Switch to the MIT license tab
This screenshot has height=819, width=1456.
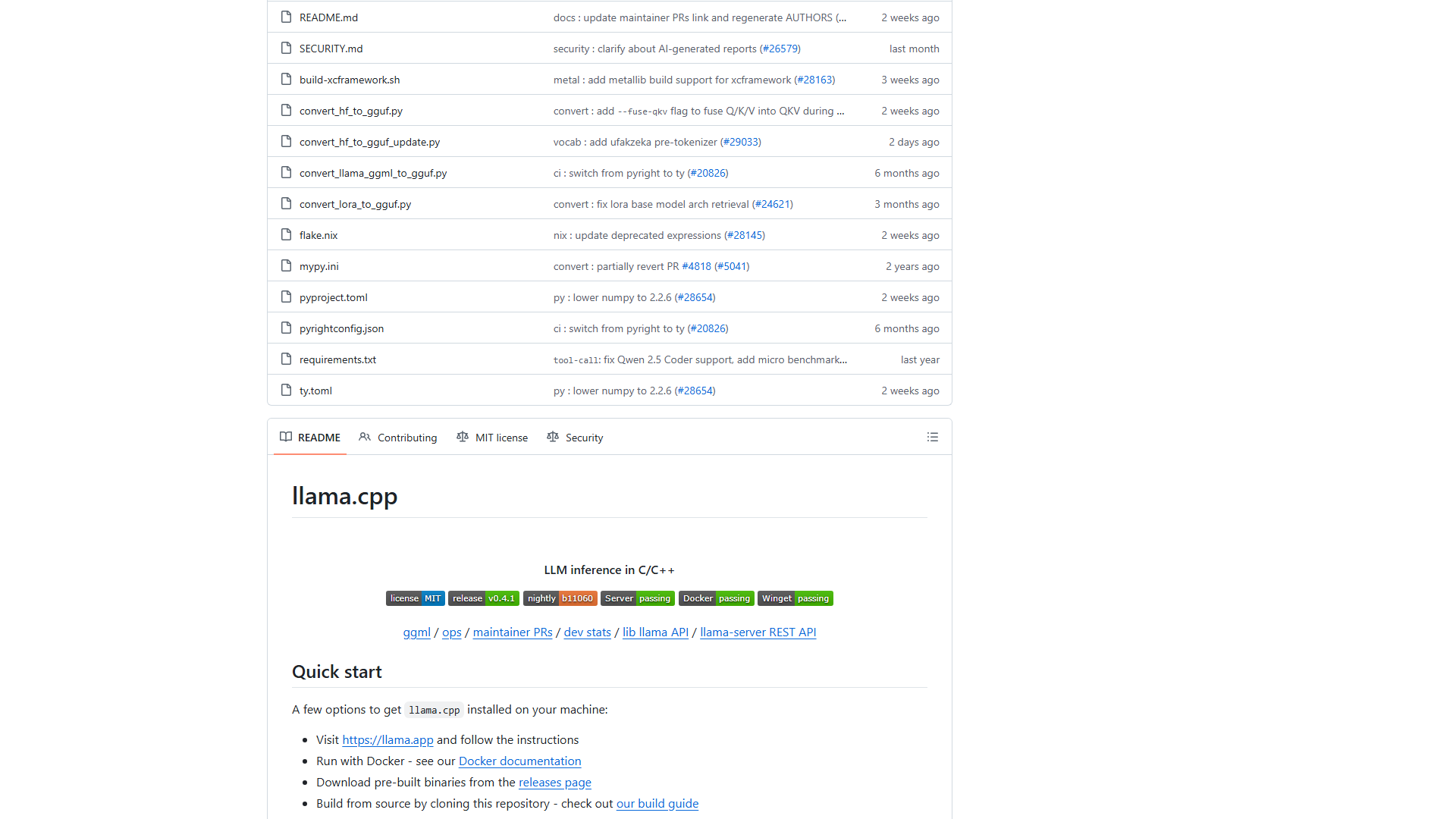[x=492, y=438]
